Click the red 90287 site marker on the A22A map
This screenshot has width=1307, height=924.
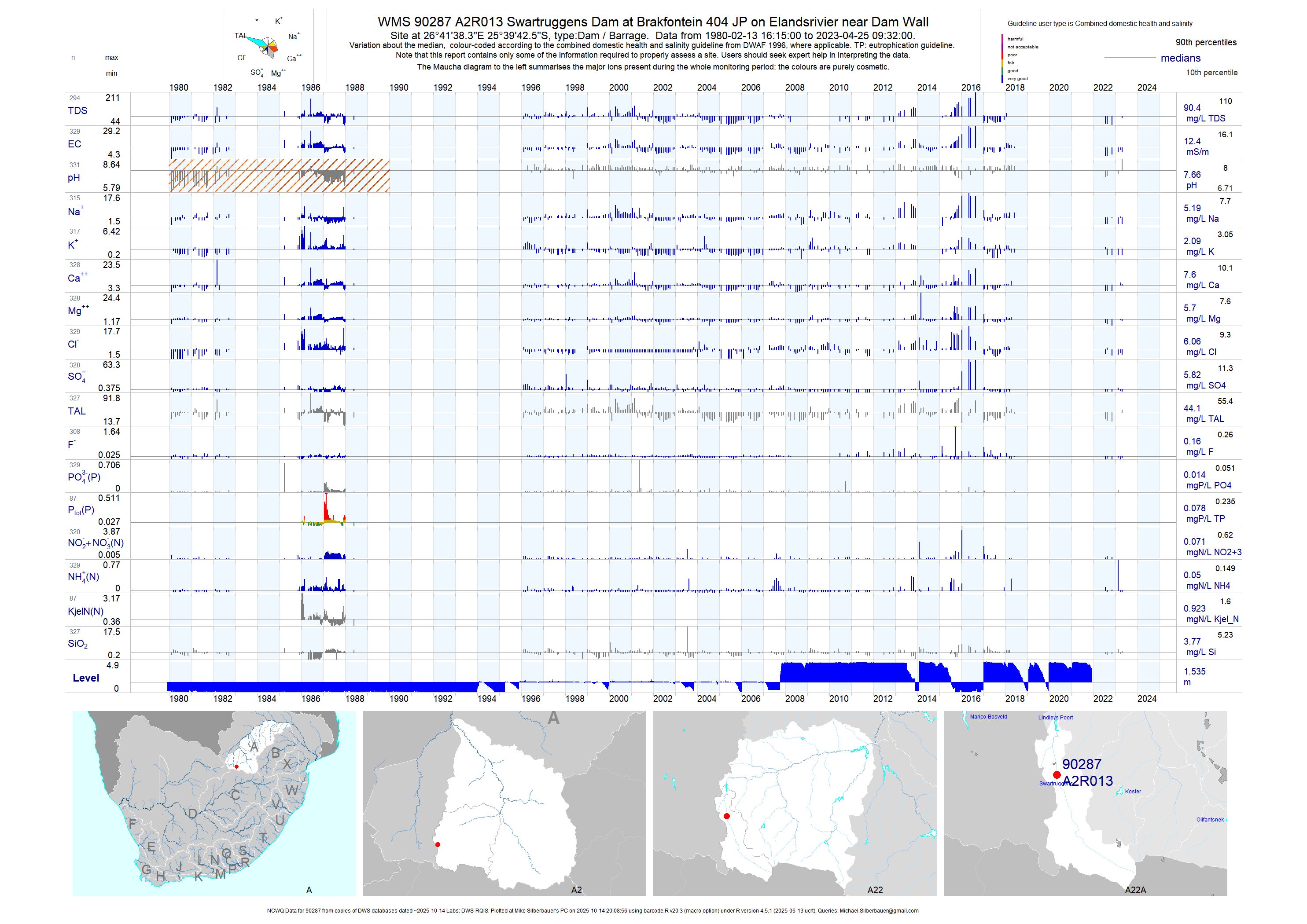1057,775
